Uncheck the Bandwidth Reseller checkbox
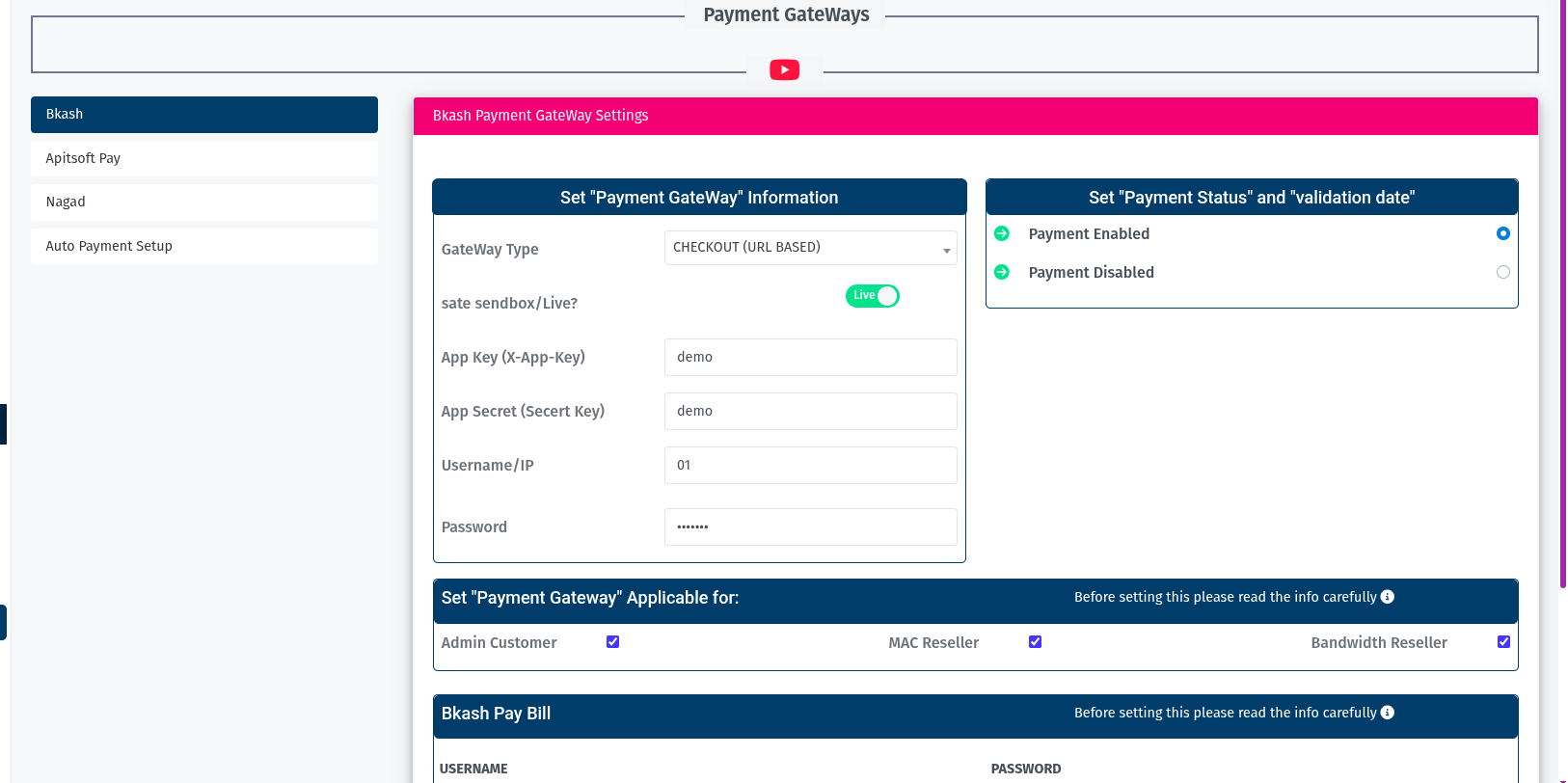 (x=1503, y=642)
